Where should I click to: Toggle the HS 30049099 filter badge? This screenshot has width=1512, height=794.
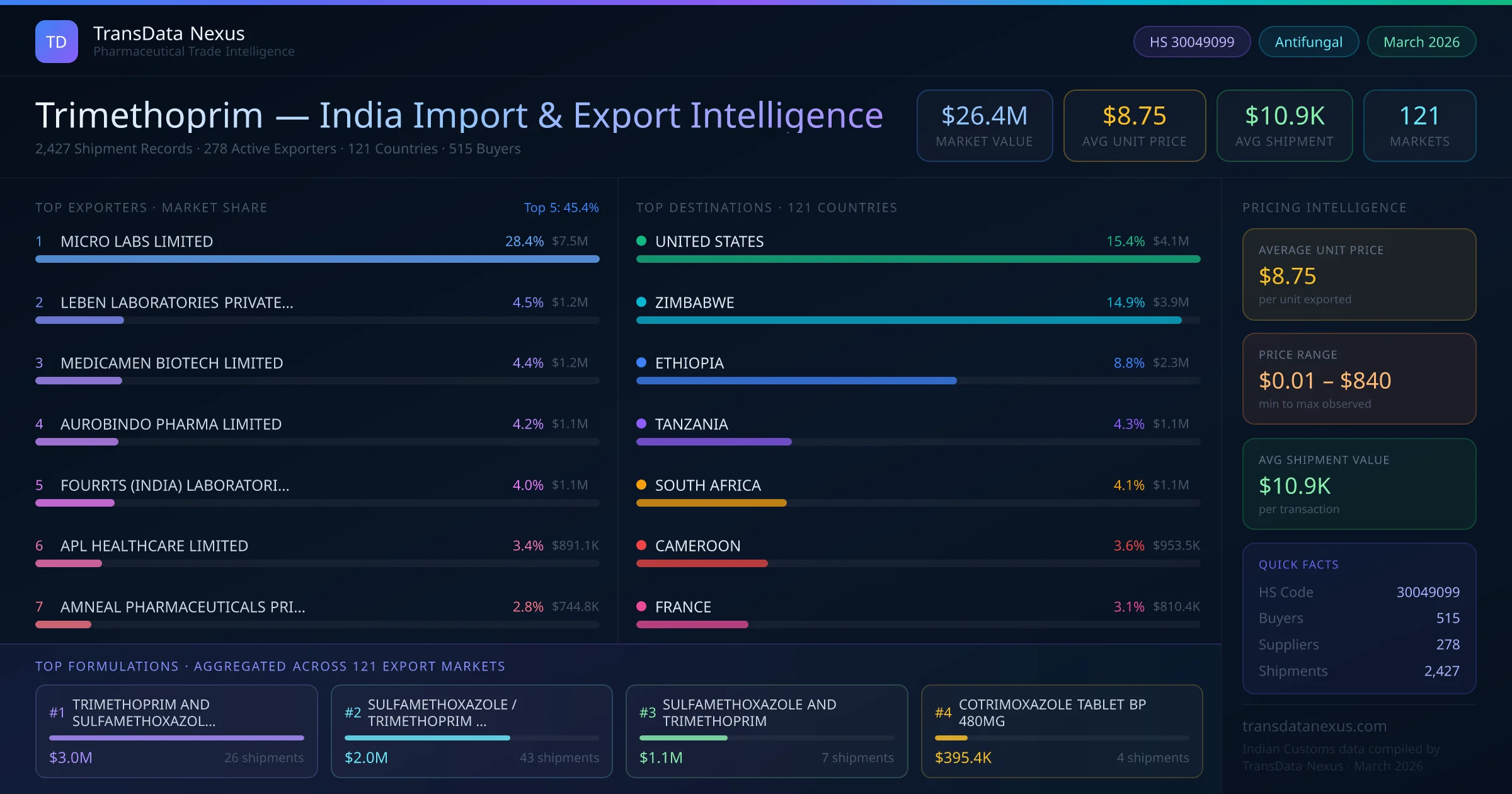(1191, 41)
